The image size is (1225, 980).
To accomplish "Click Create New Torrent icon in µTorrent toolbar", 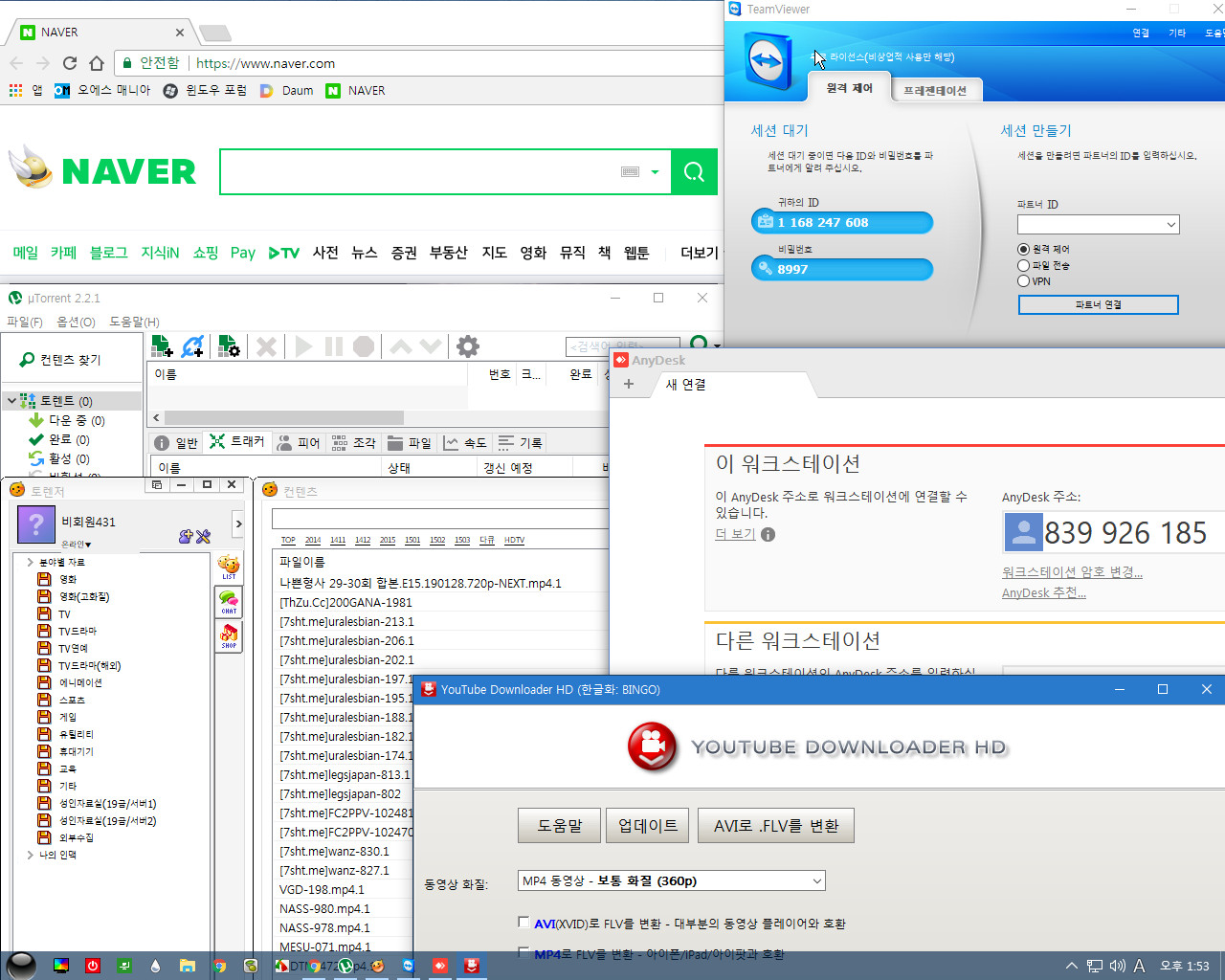I will [229, 346].
